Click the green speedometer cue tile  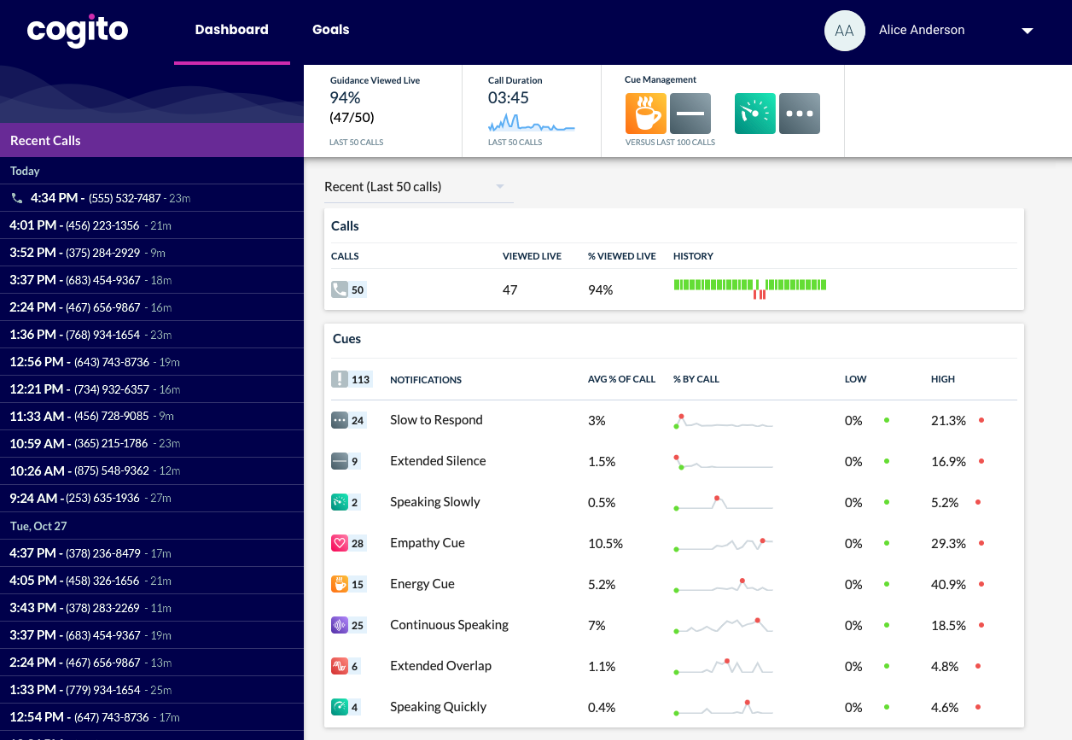[x=755, y=113]
